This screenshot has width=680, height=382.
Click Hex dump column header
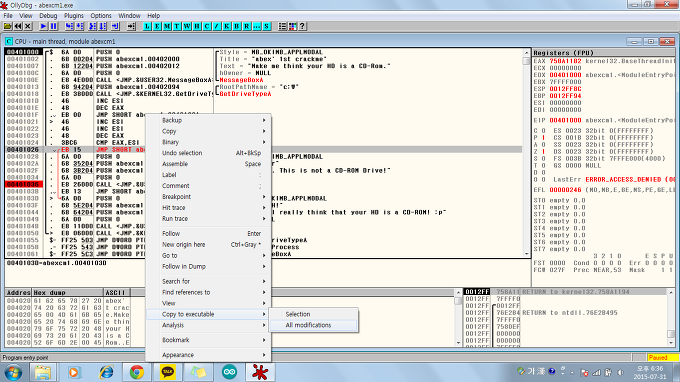tap(67, 293)
